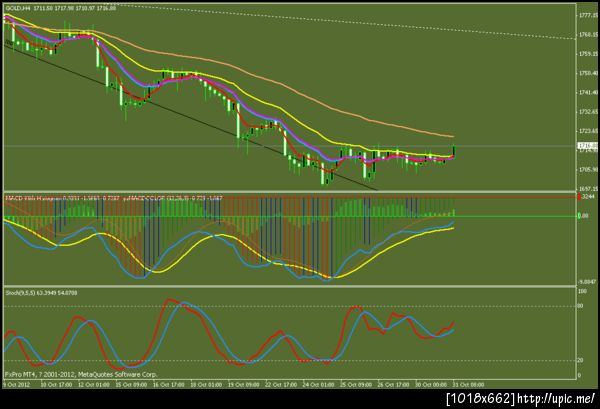The image size is (600, 409).
Task: Click the 30 Oct 00:00 time label
Action: point(431,385)
